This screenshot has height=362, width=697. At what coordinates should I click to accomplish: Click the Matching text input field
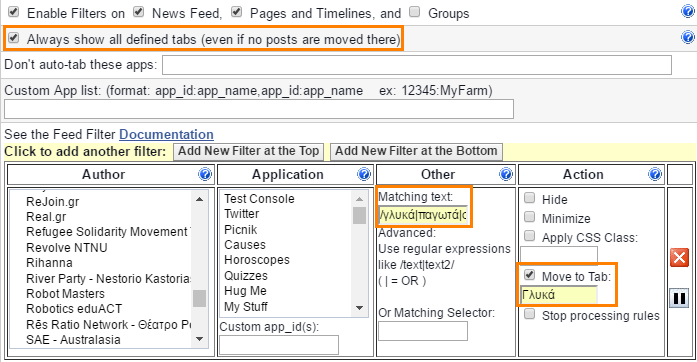(422, 215)
